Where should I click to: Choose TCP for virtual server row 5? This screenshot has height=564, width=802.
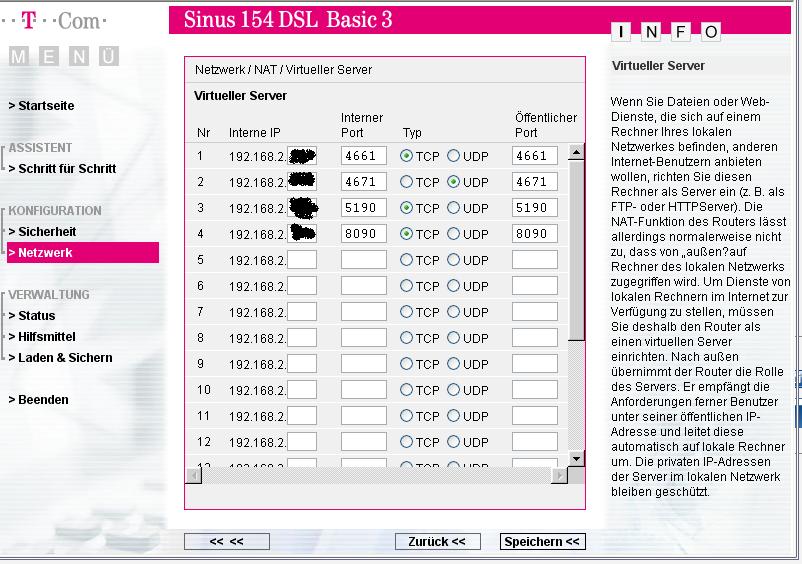point(407,260)
